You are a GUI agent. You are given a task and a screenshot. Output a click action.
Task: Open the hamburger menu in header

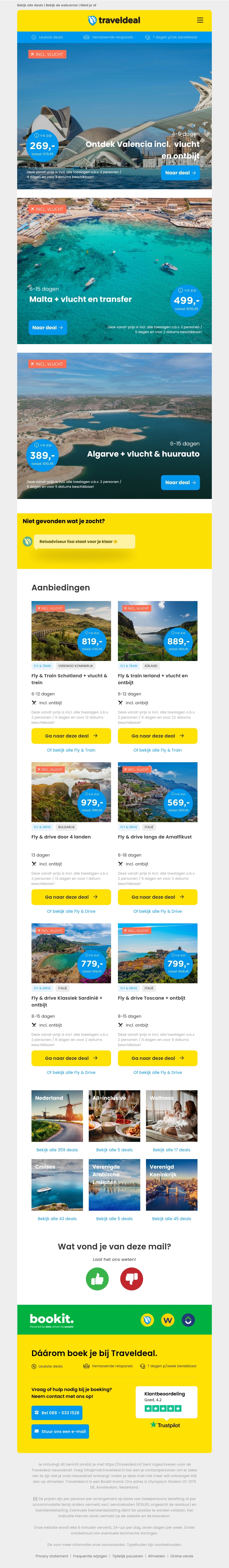point(200,20)
